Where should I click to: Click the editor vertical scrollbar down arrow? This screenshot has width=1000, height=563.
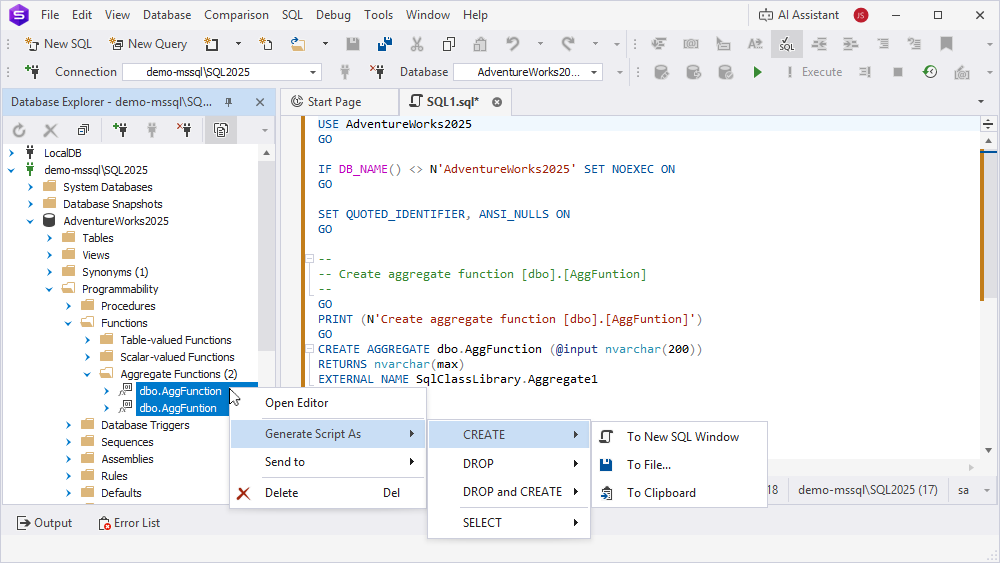(x=988, y=450)
